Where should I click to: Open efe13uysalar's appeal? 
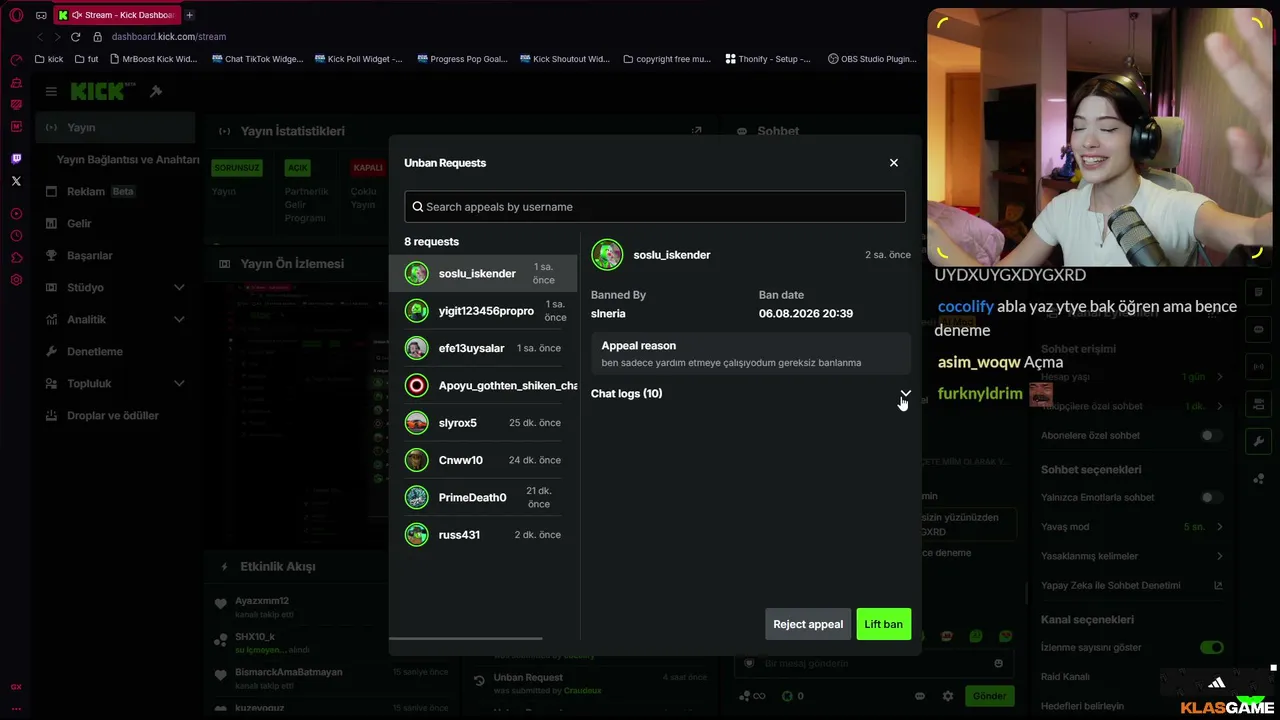click(483, 348)
